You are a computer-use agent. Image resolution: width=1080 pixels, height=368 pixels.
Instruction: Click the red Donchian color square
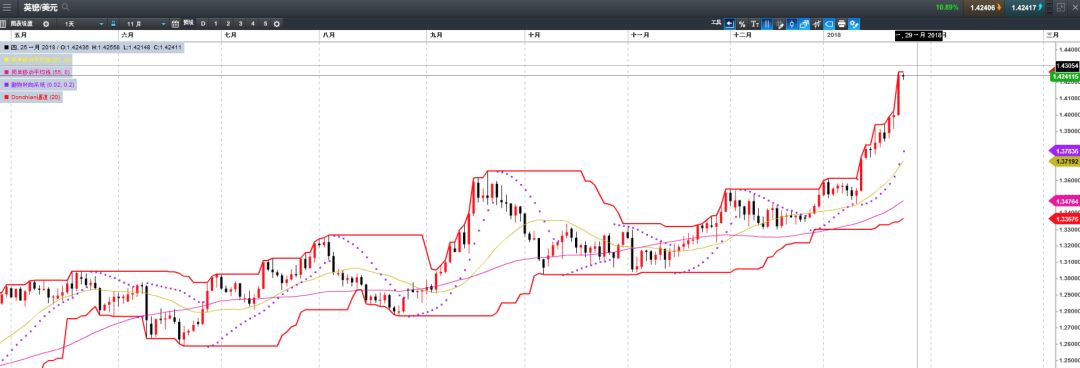tap(6, 97)
